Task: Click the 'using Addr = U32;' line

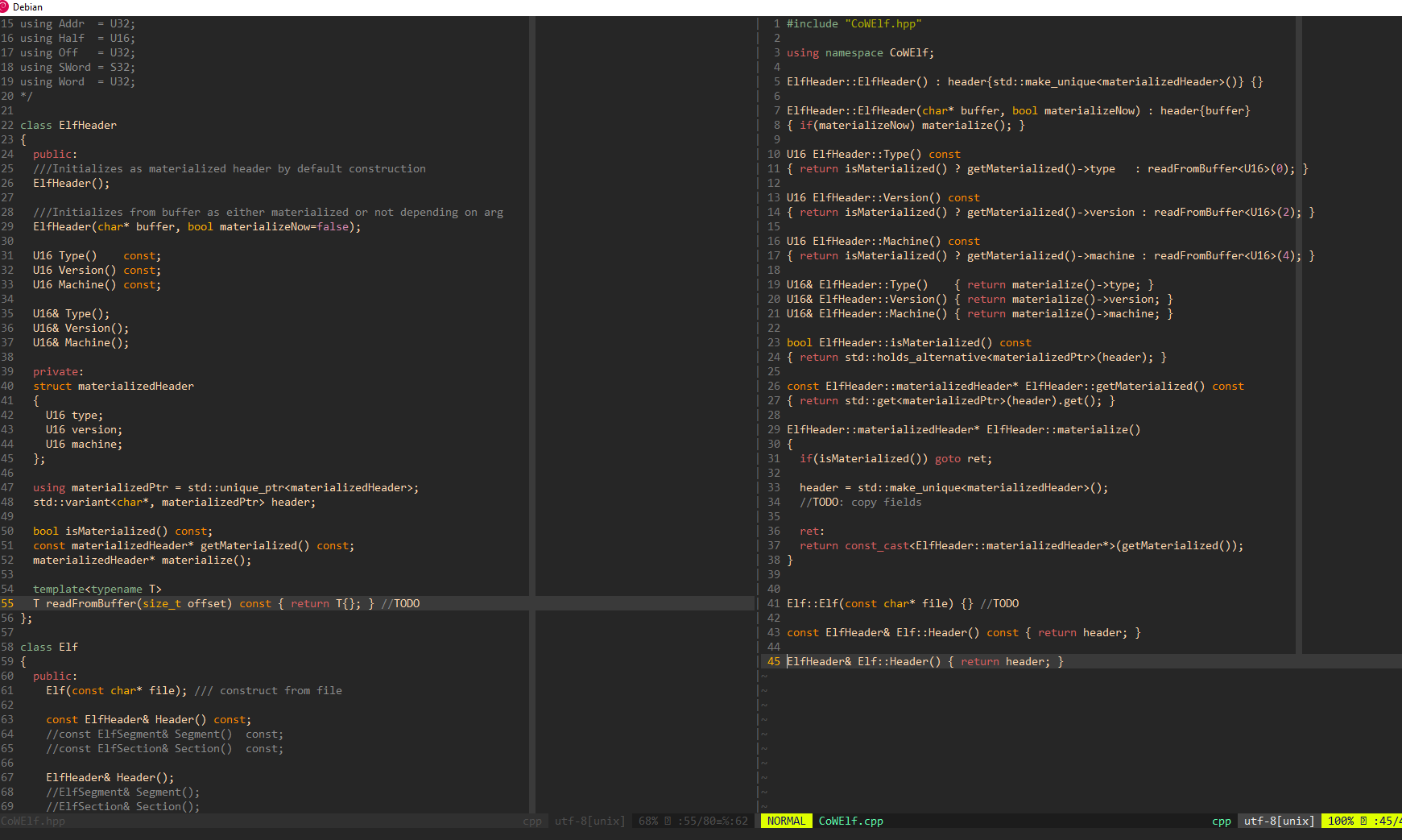Action: point(77,23)
